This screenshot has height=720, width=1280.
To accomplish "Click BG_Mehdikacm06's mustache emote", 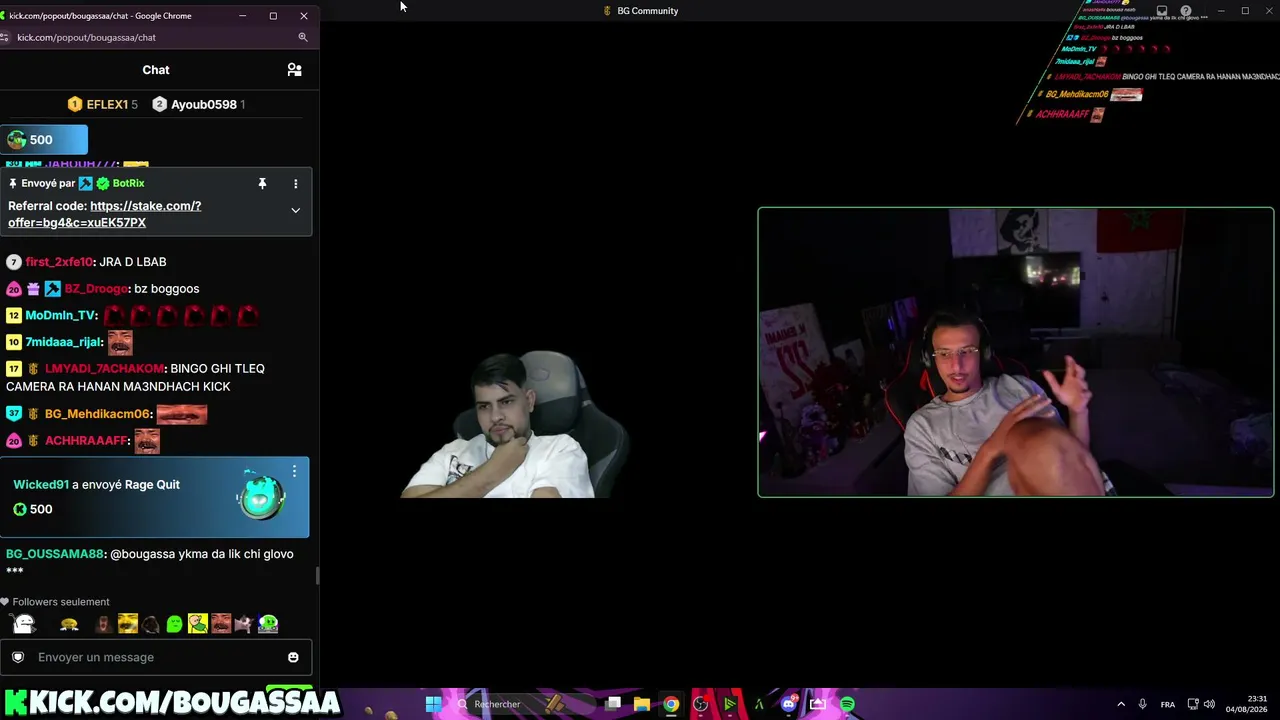I will [x=182, y=414].
